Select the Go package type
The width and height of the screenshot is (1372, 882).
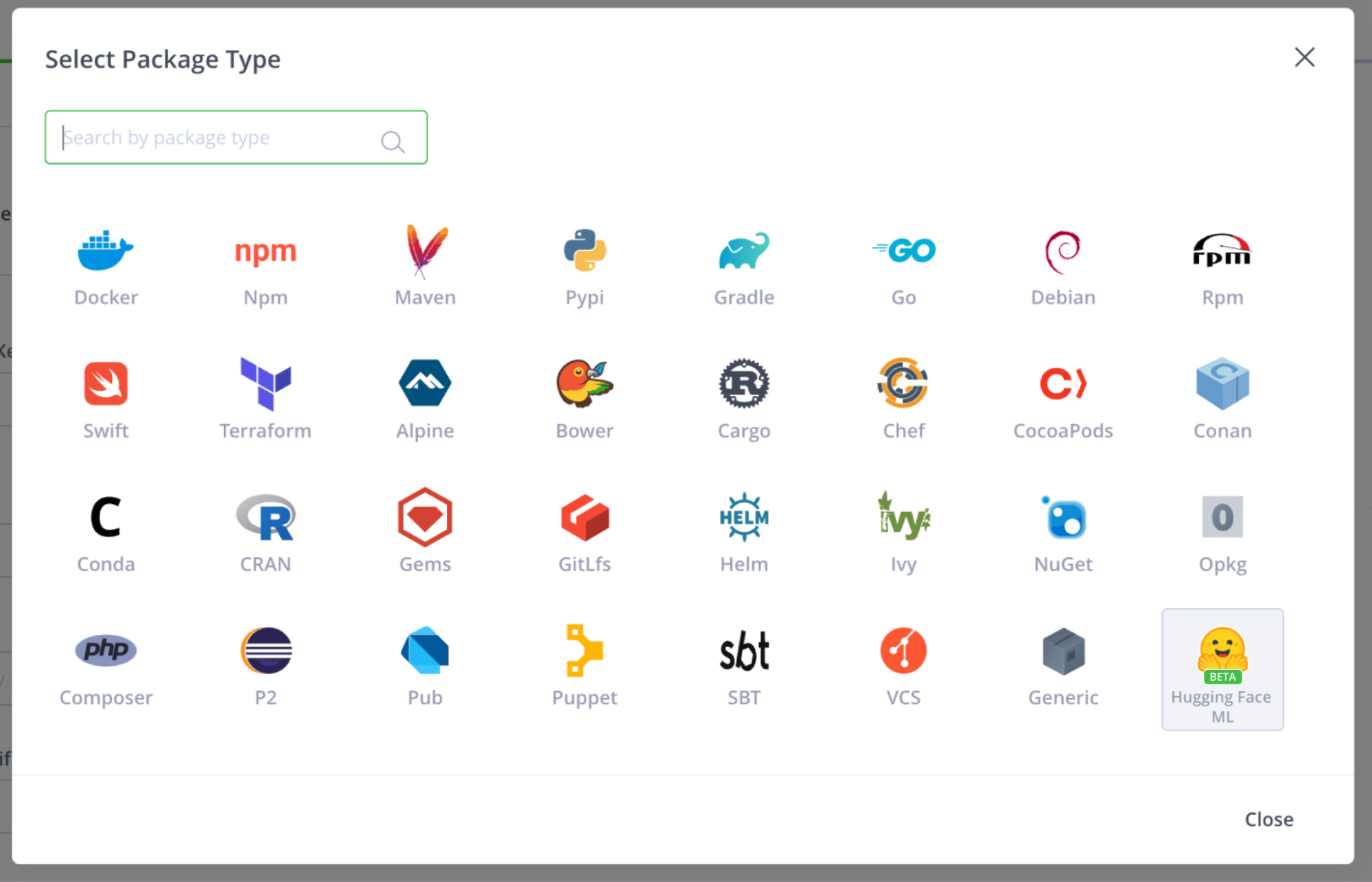(903, 268)
